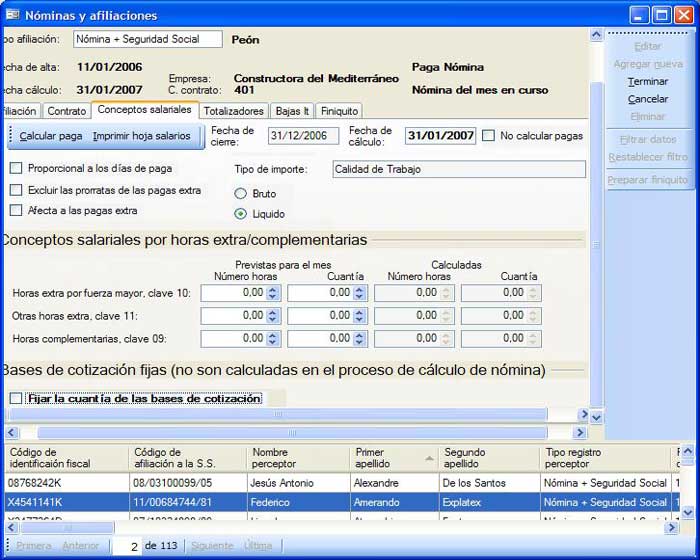Check Proporcional a los días de paga
Image resolution: width=700 pixels, height=560 pixels.
point(16,169)
